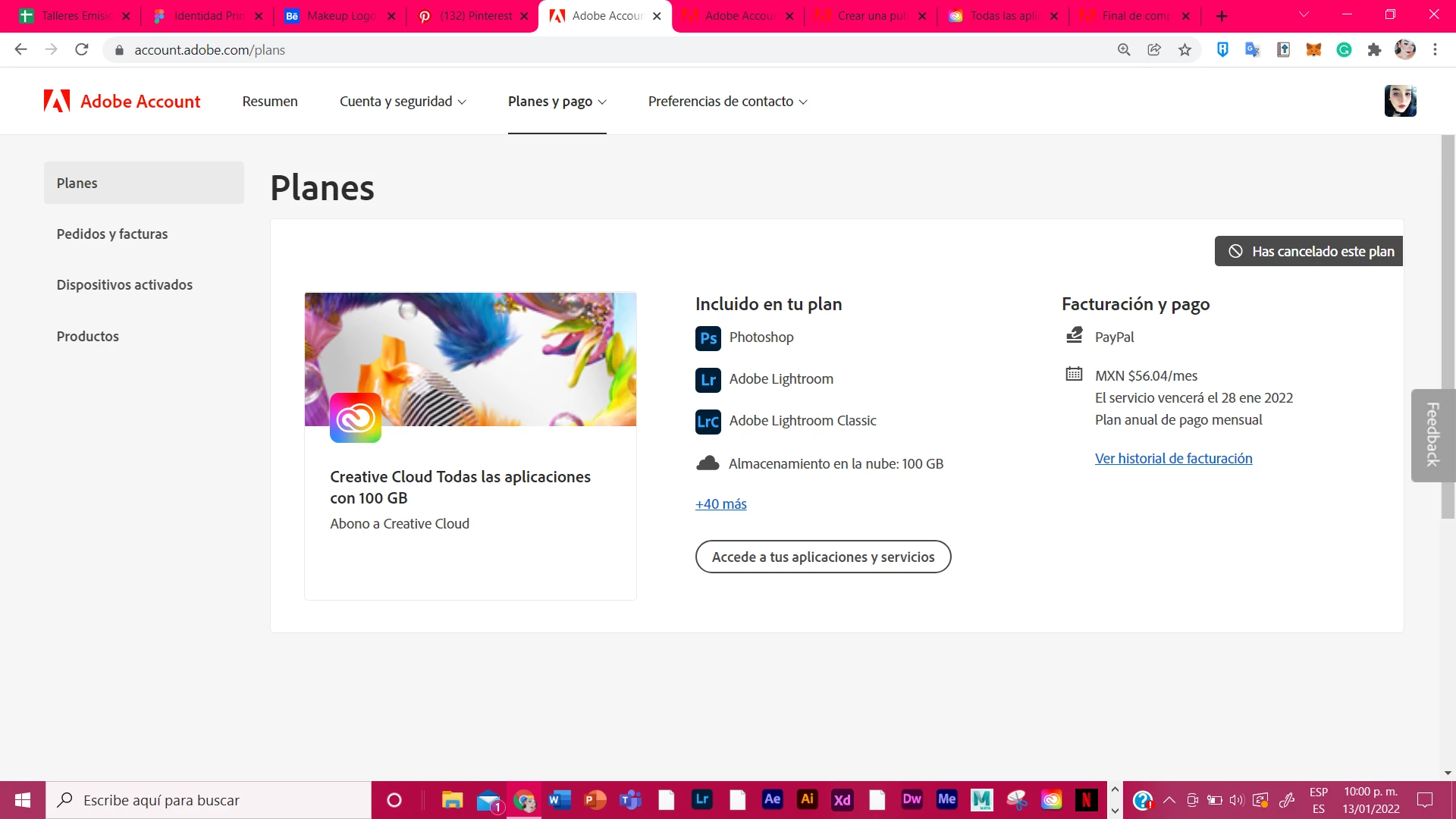Click the browser back arrow

pyautogui.click(x=21, y=49)
